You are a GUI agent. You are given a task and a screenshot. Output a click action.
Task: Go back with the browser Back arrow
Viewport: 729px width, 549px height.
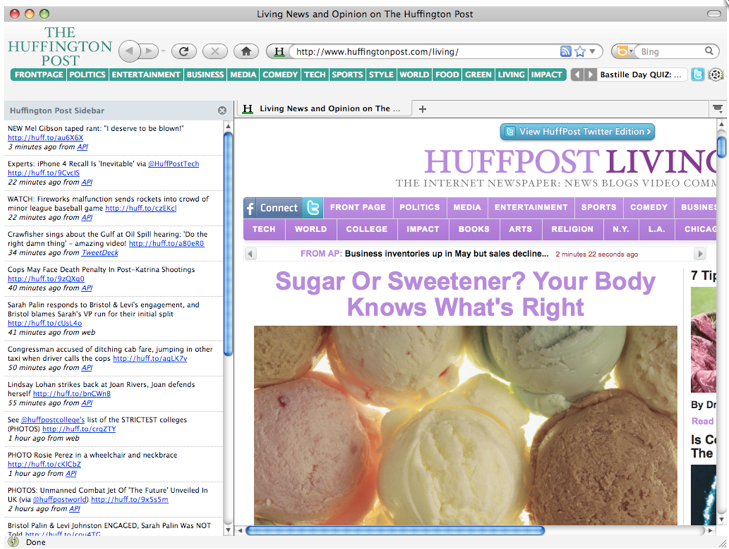point(129,51)
